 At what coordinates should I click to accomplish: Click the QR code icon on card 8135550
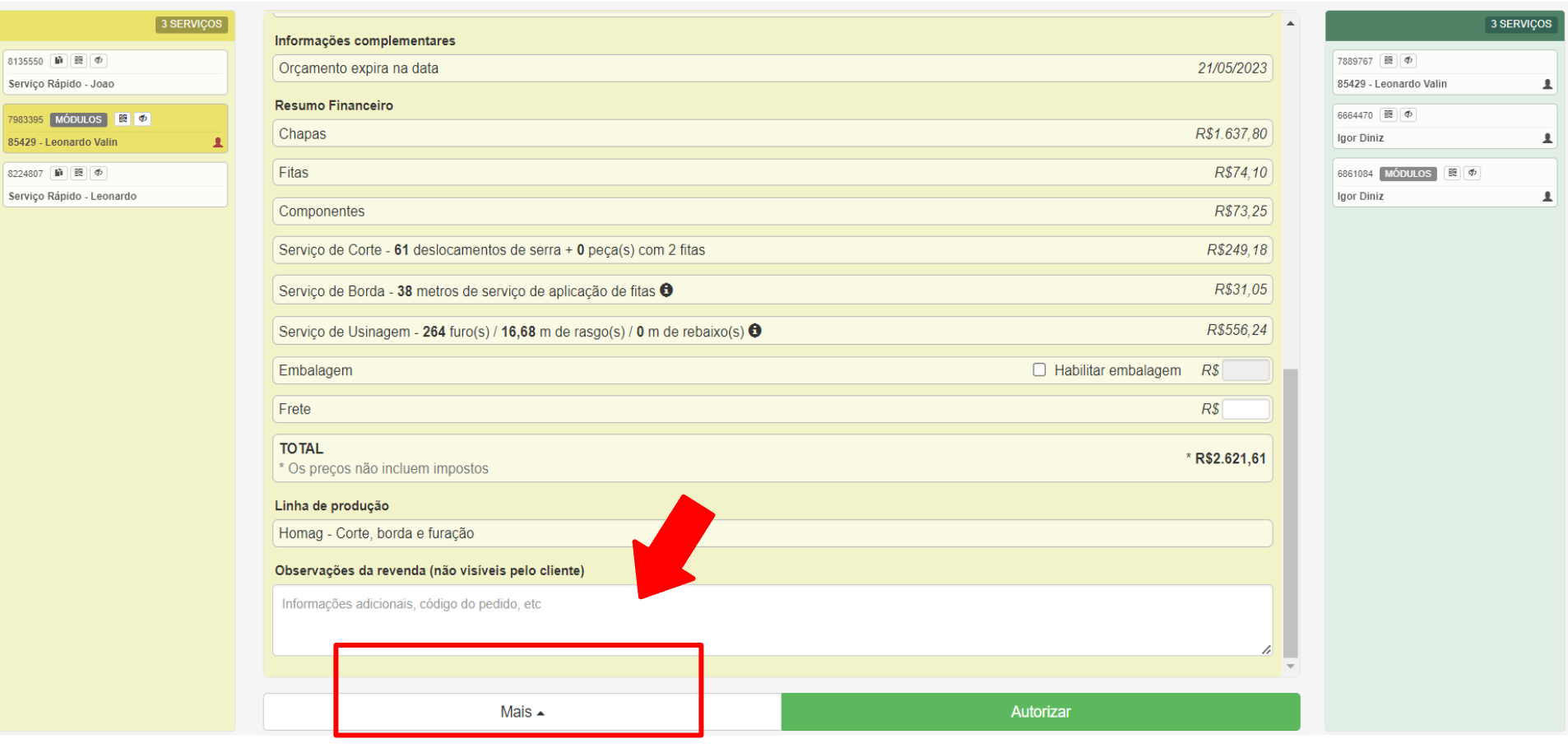point(79,60)
